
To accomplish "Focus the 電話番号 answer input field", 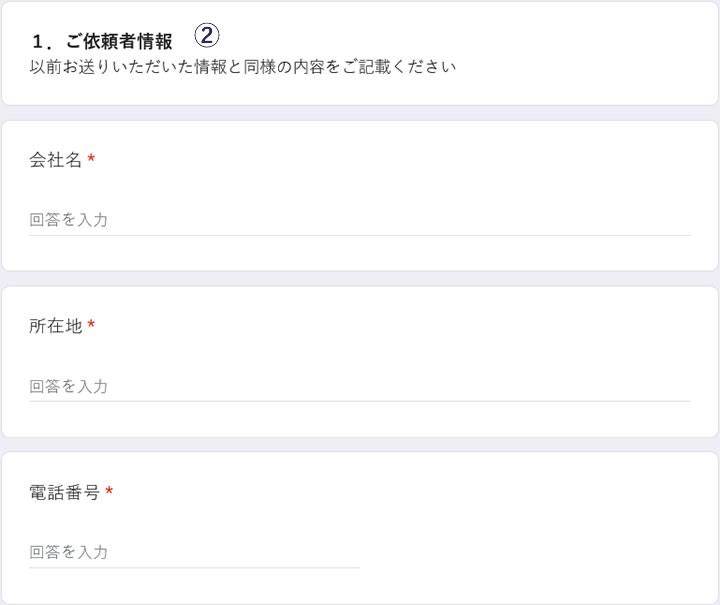I will (x=194, y=552).
